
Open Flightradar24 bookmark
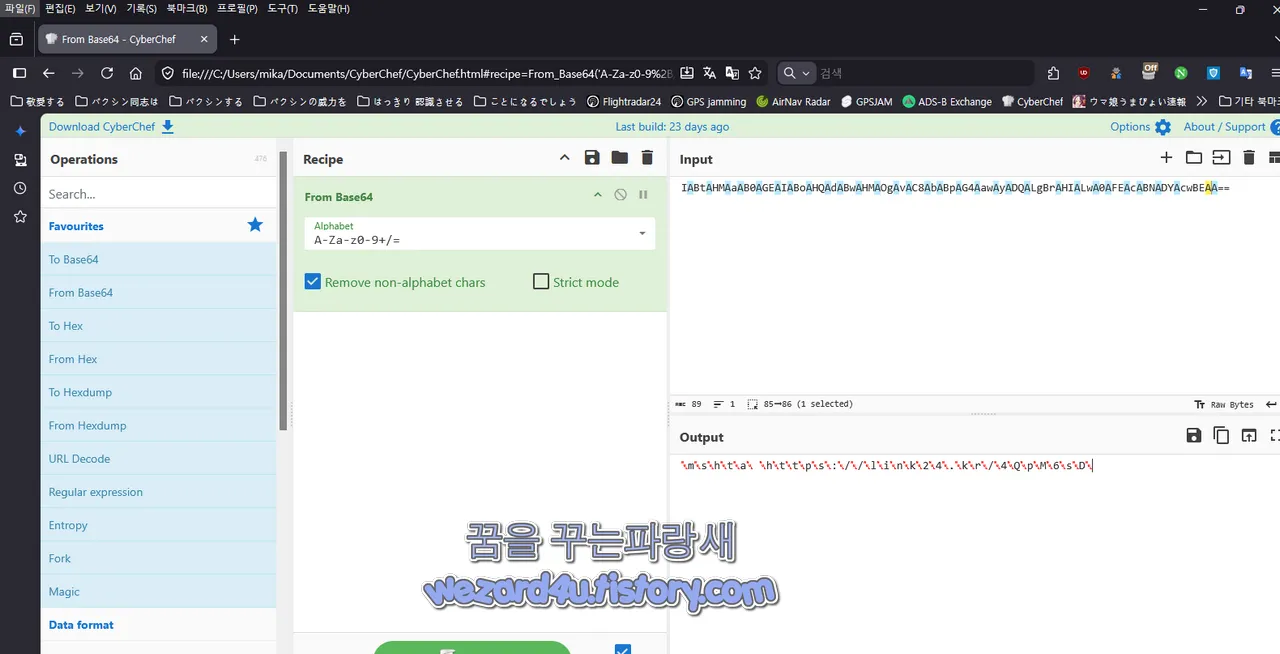coord(624,101)
